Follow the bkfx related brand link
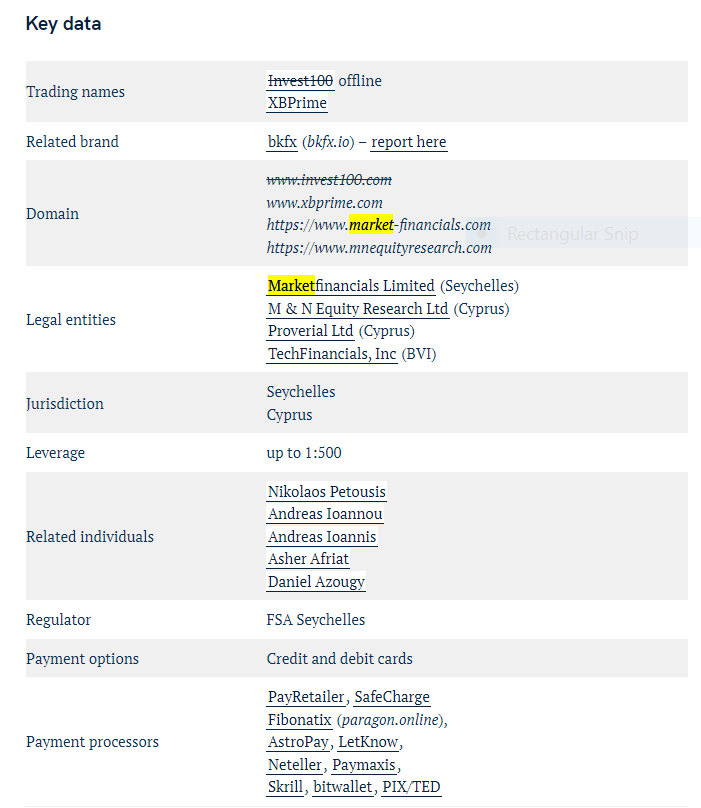Viewport: 701px width, 808px height. (x=282, y=142)
